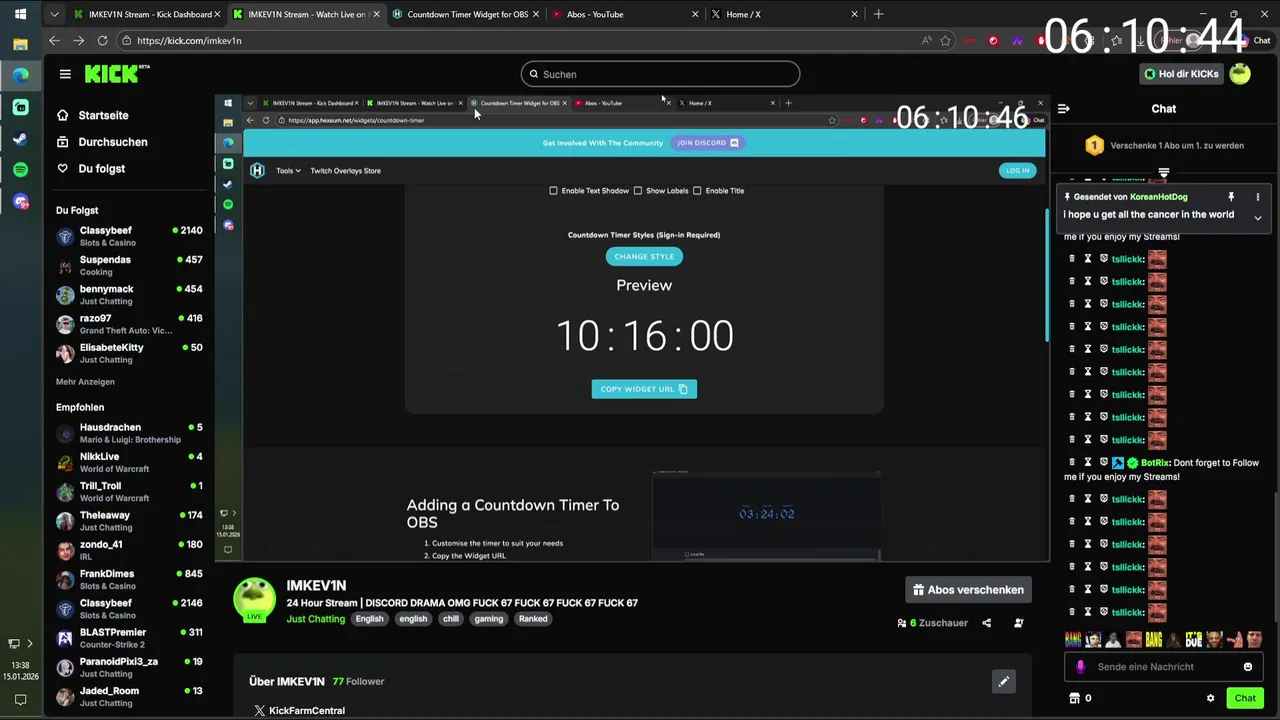Open the Theleaway recommended channel
The image size is (1280, 720).
pos(129,521)
